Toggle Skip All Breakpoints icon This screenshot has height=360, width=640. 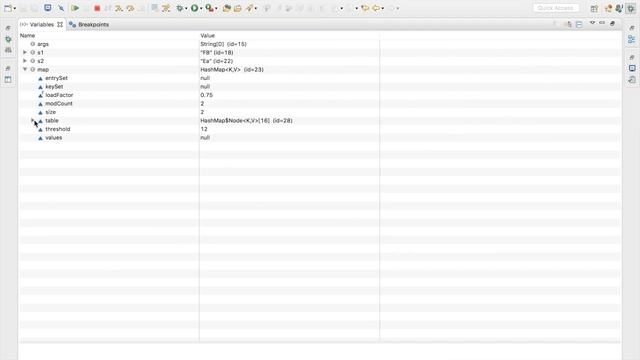(x=61, y=8)
